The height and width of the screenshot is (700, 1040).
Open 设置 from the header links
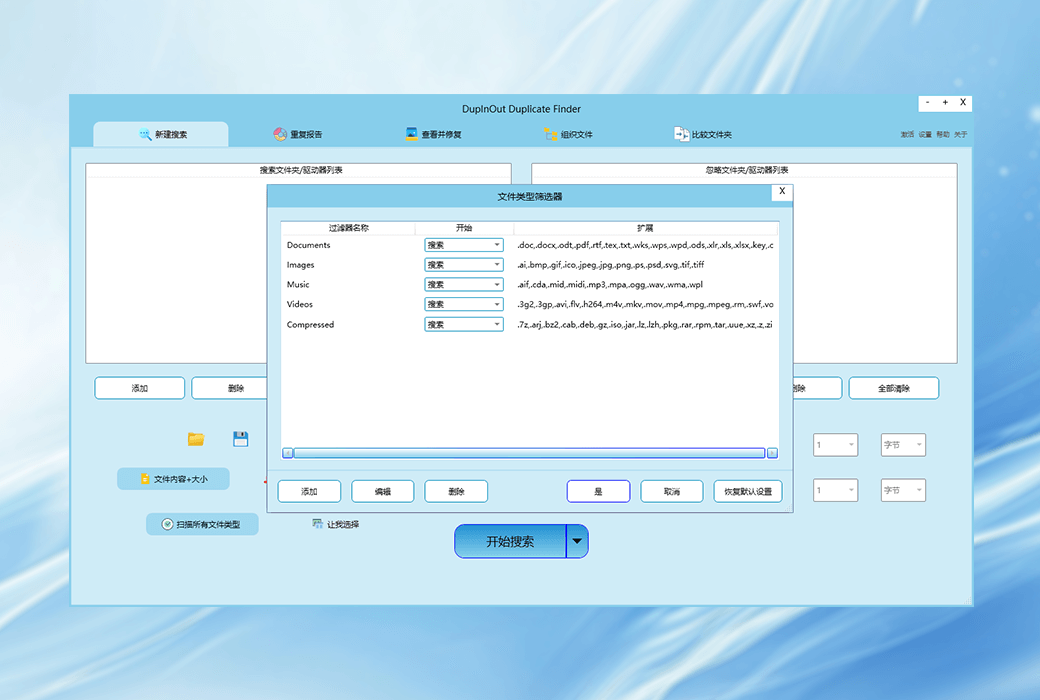click(925, 135)
